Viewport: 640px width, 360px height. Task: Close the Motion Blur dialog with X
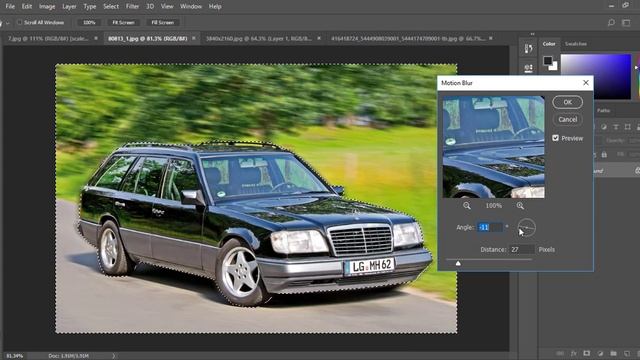coord(586,82)
